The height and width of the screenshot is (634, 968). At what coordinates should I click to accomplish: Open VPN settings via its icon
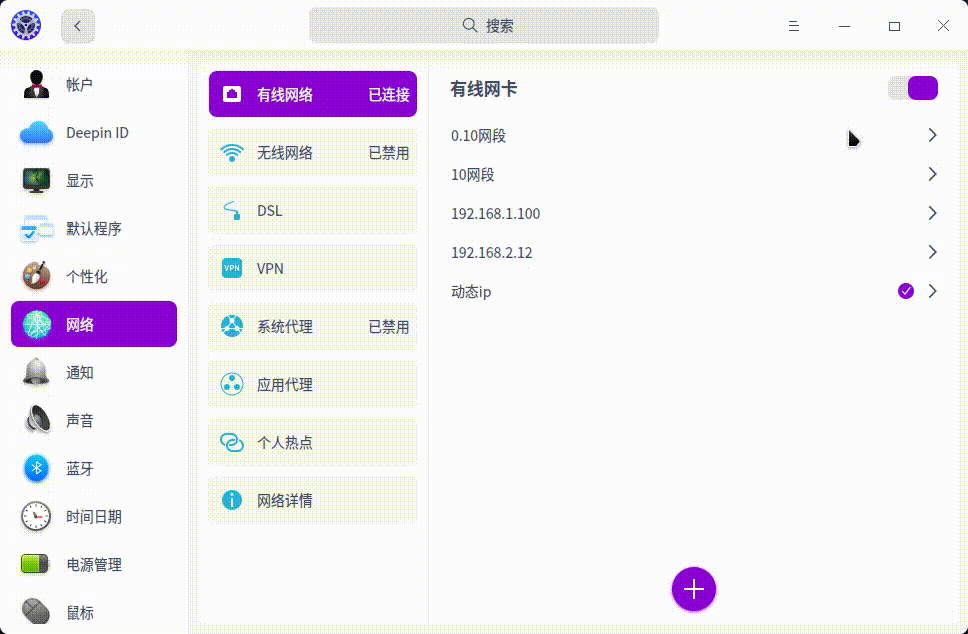click(x=232, y=268)
